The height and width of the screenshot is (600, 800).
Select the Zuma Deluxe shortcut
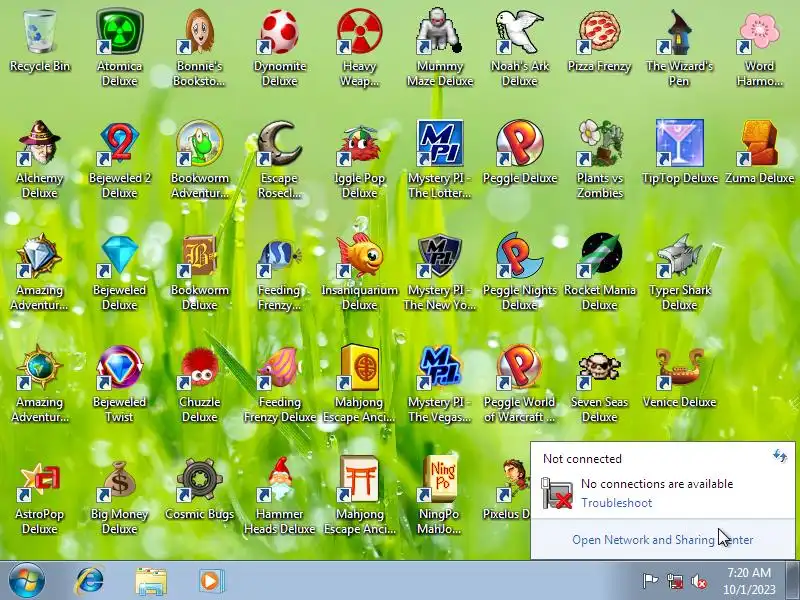click(x=759, y=143)
